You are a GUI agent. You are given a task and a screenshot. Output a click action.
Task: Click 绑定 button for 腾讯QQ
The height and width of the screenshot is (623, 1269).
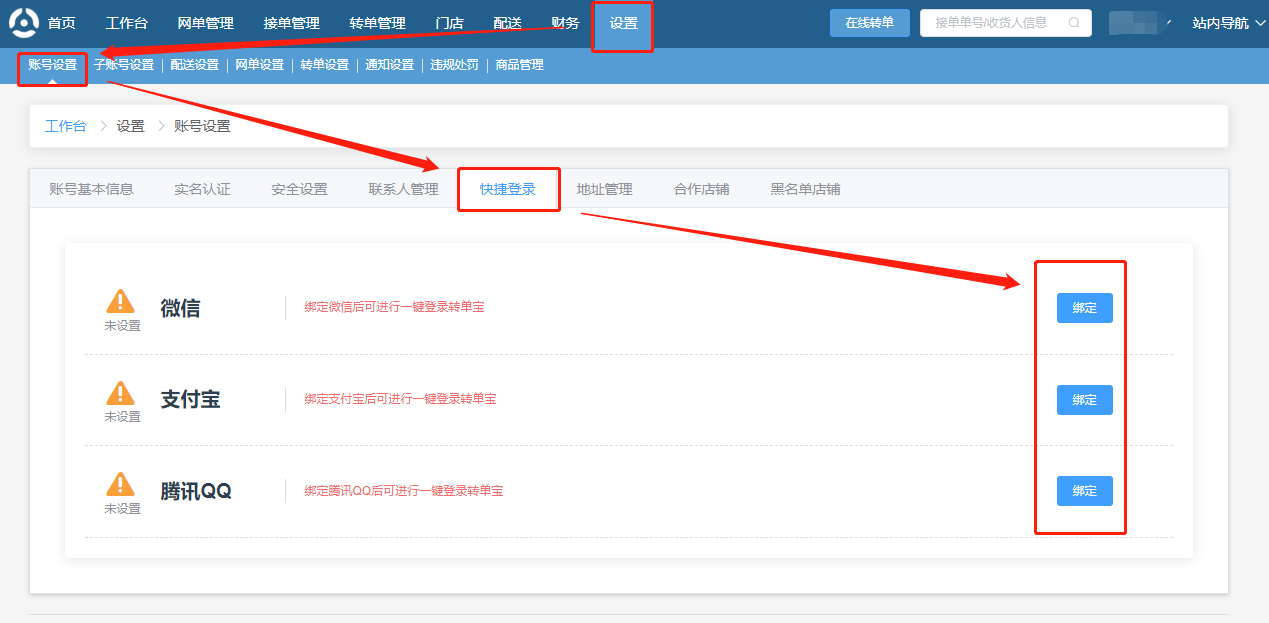pos(1085,491)
